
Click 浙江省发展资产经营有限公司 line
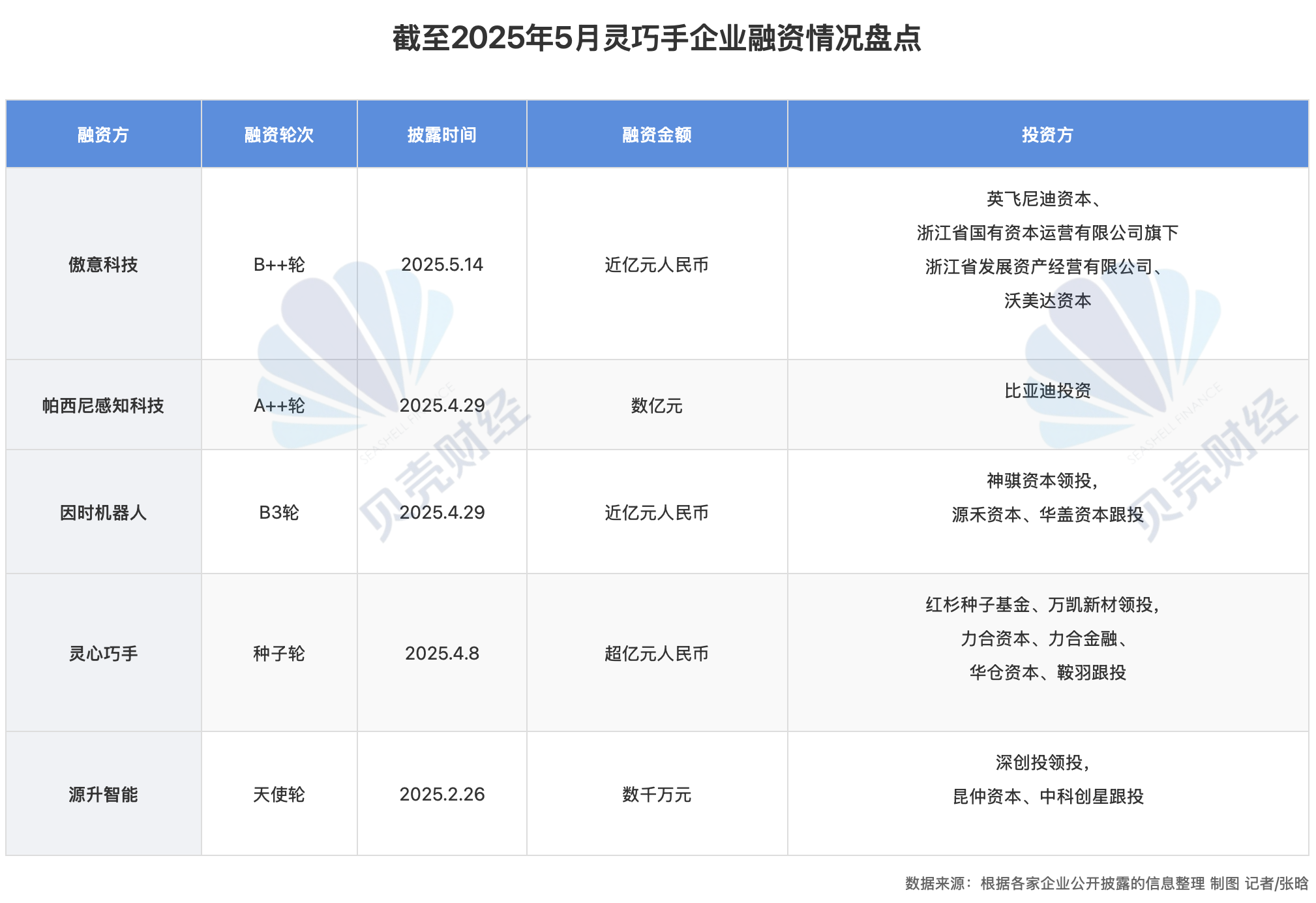(x=1039, y=266)
